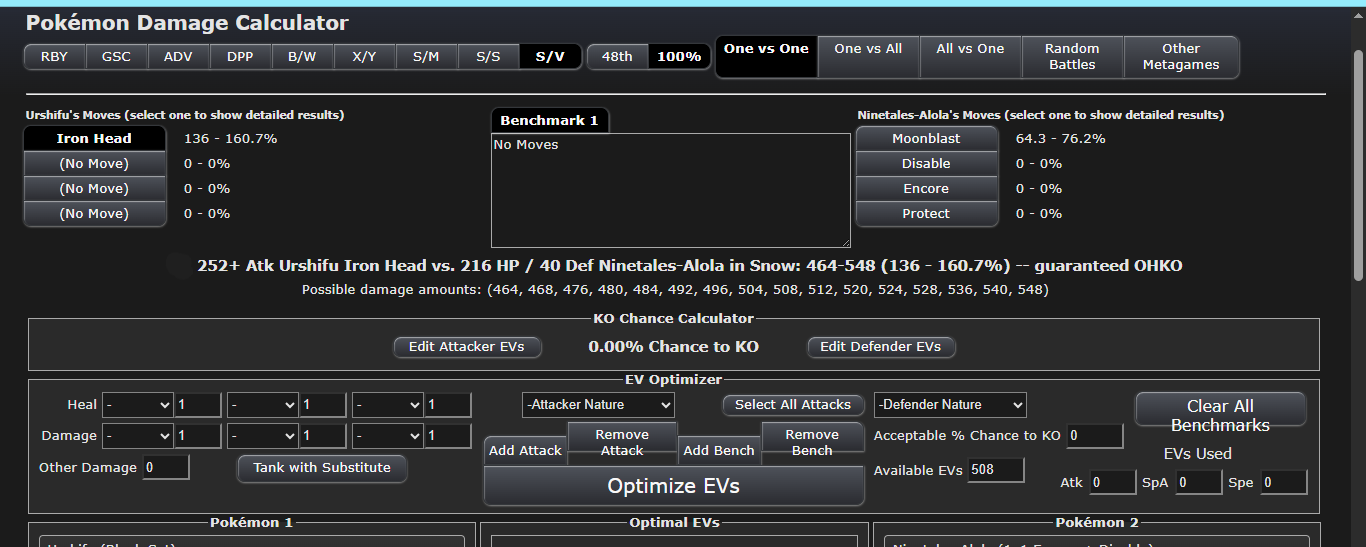Open the Other Metagames tab
This screenshot has width=1366, height=547.
tap(1180, 57)
